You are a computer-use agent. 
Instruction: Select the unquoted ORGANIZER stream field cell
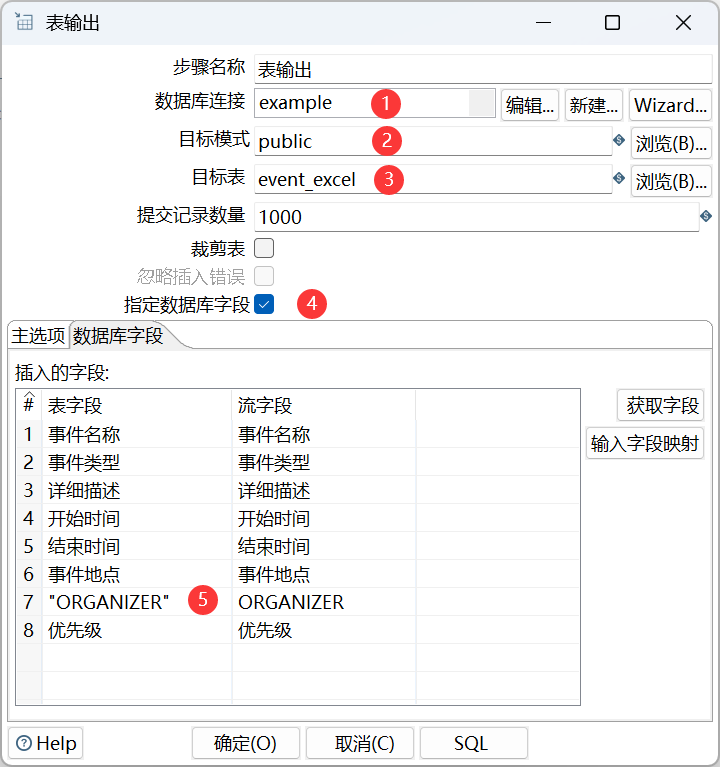(x=324, y=602)
